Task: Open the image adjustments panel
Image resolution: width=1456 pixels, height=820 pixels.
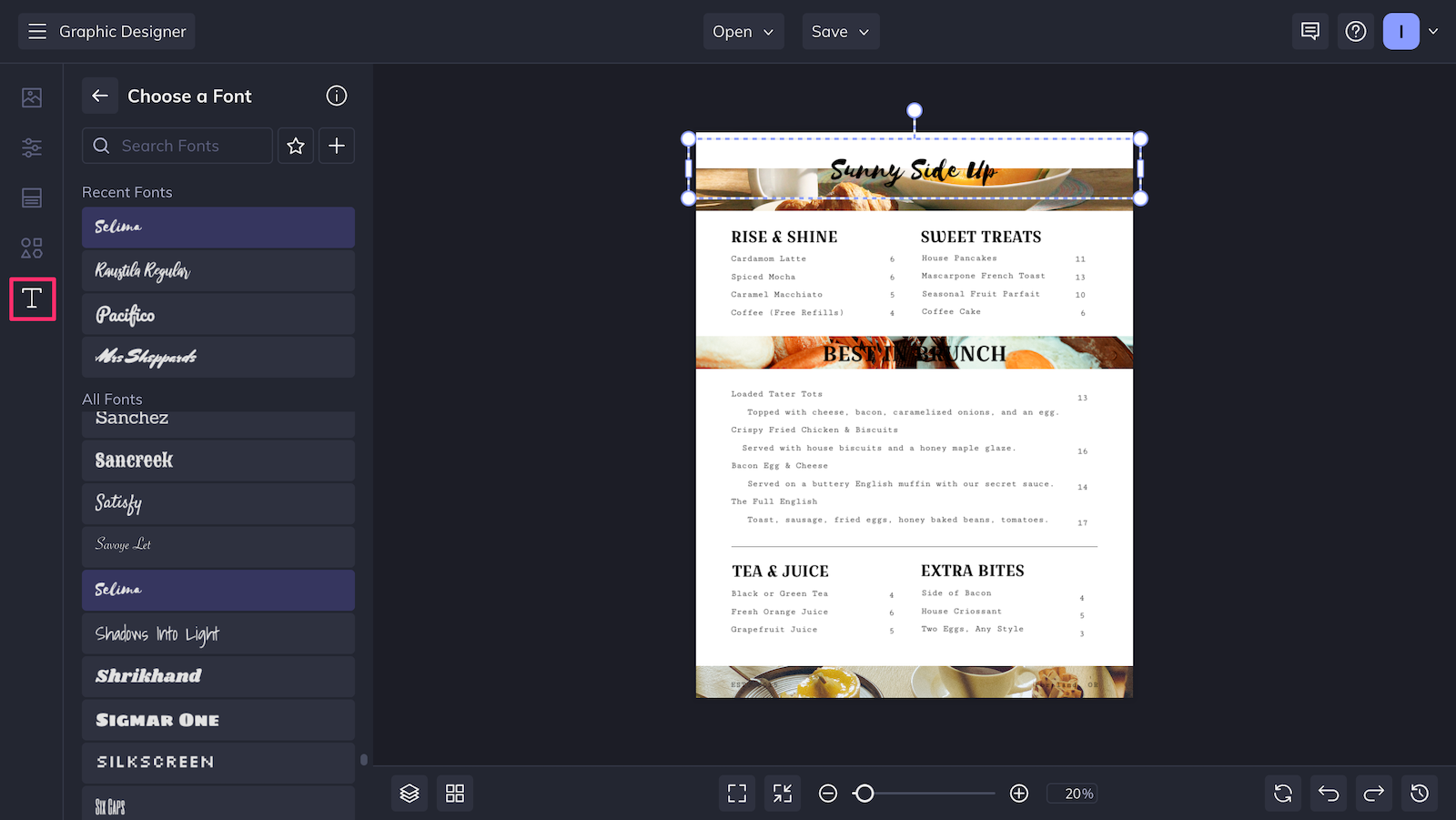Action: click(32, 147)
